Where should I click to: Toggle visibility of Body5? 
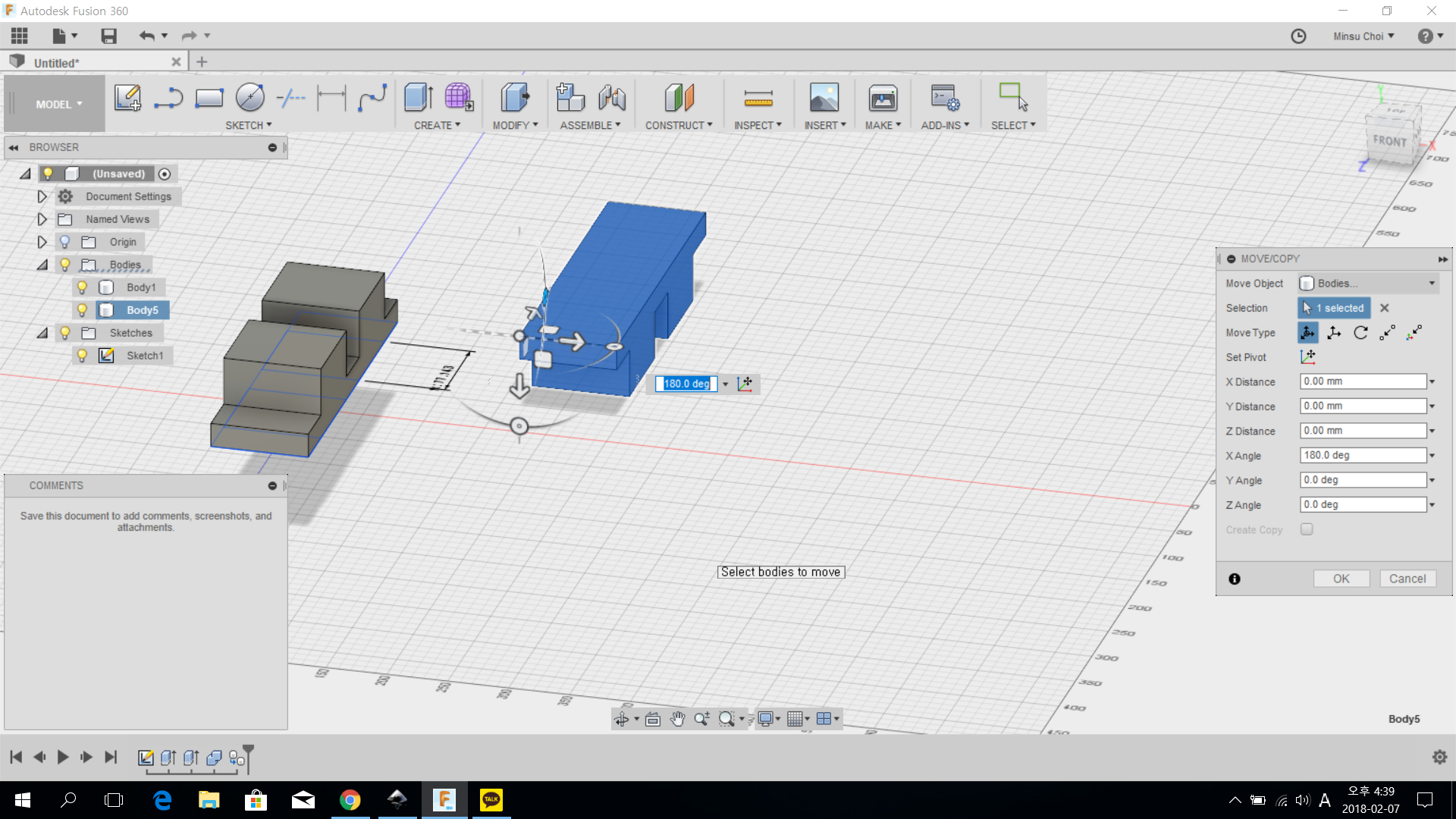pos(82,310)
